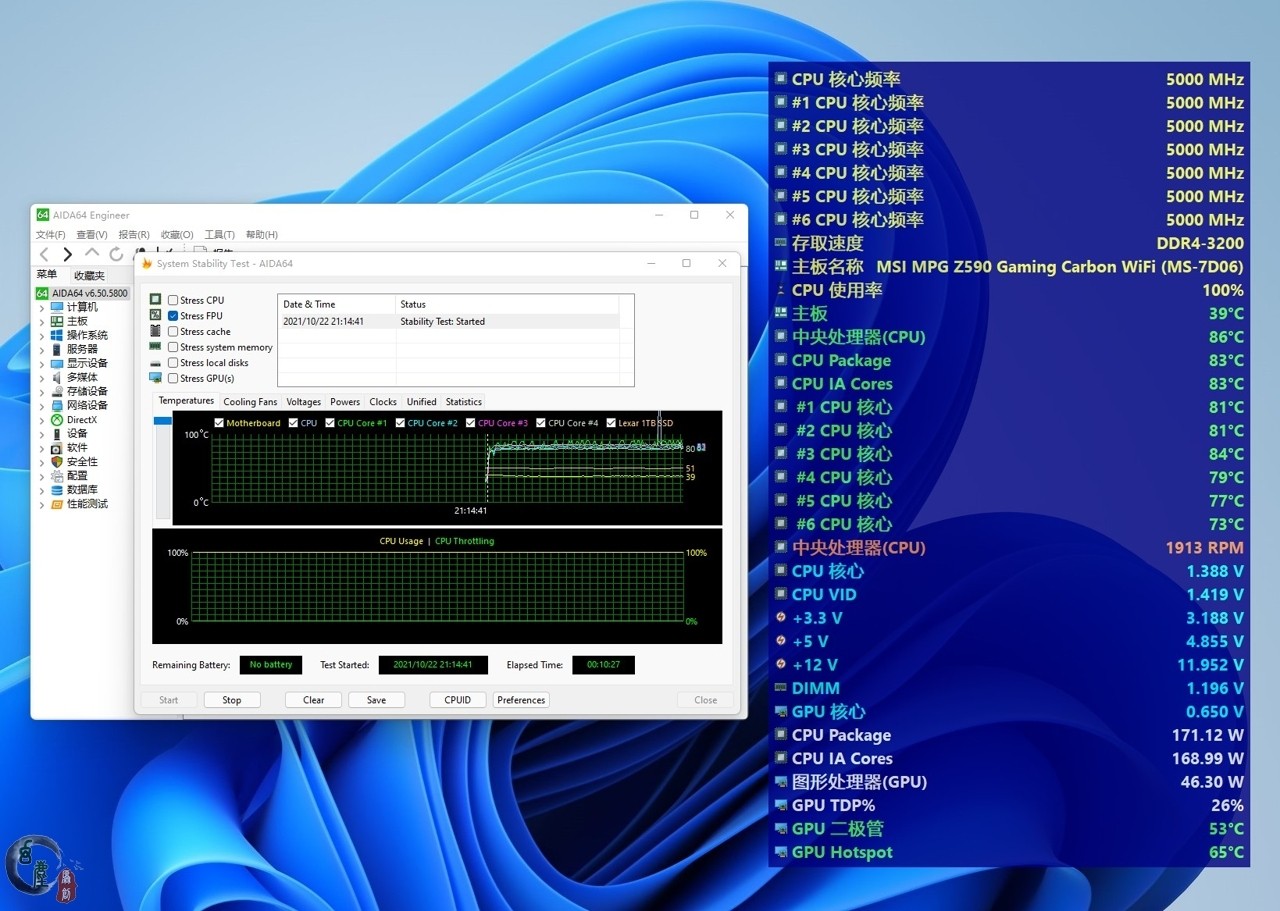Expand the 计算机 tree node chevron
The image size is (1280, 911).
[42, 308]
